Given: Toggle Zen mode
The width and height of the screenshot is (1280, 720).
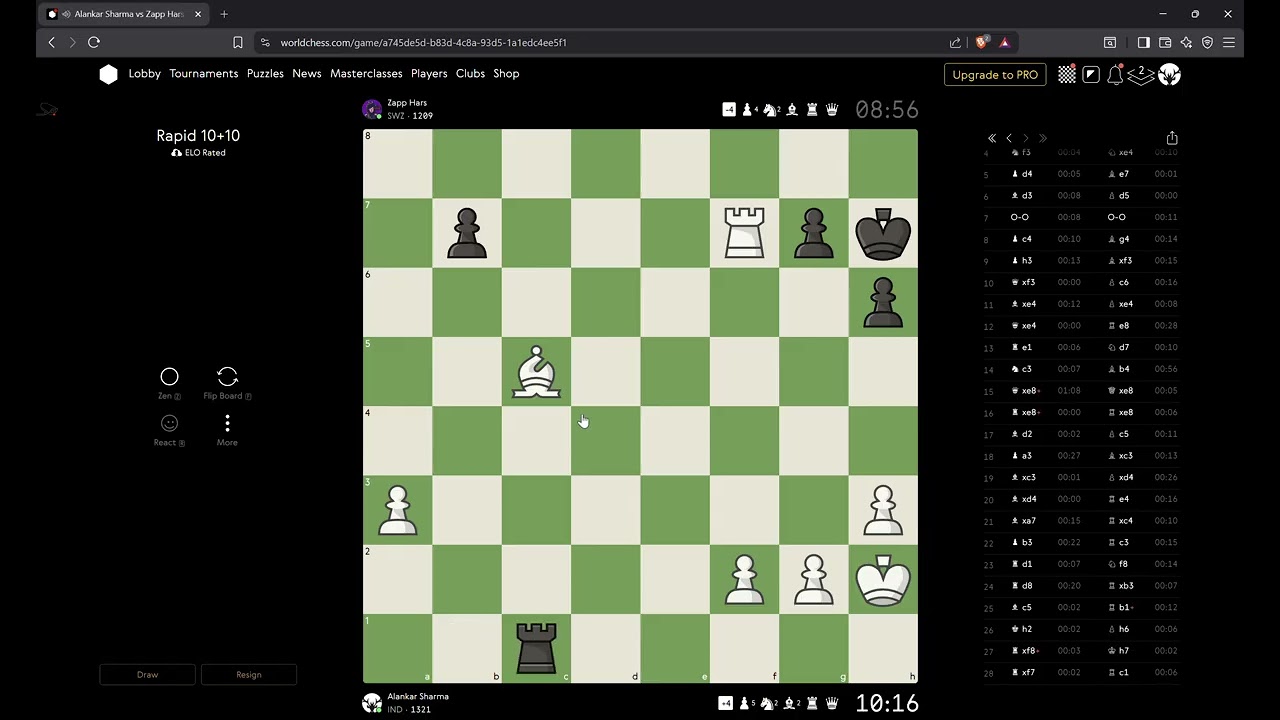Looking at the screenshot, I should pos(169,383).
